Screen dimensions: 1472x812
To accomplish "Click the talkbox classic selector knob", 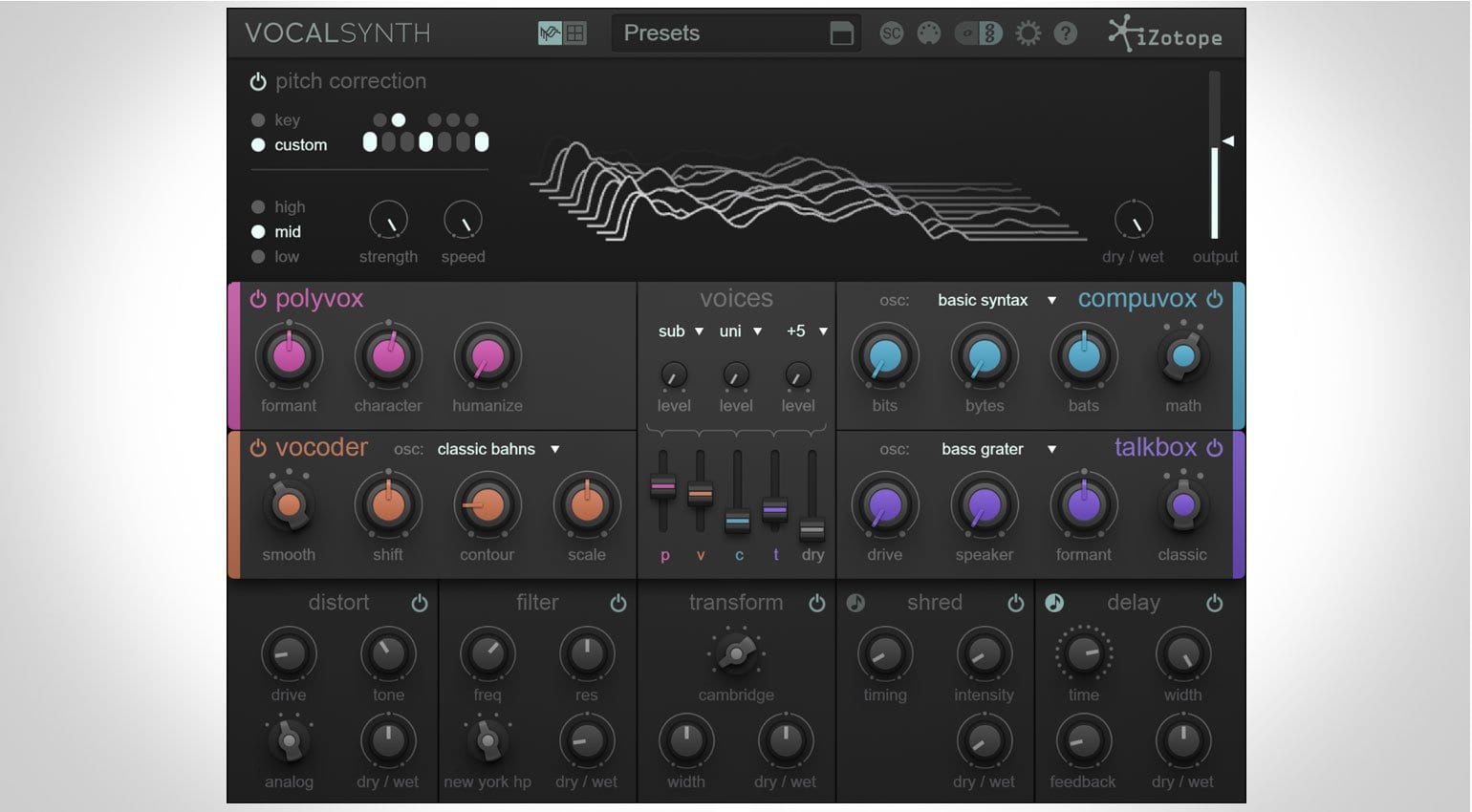I will coord(1183,505).
